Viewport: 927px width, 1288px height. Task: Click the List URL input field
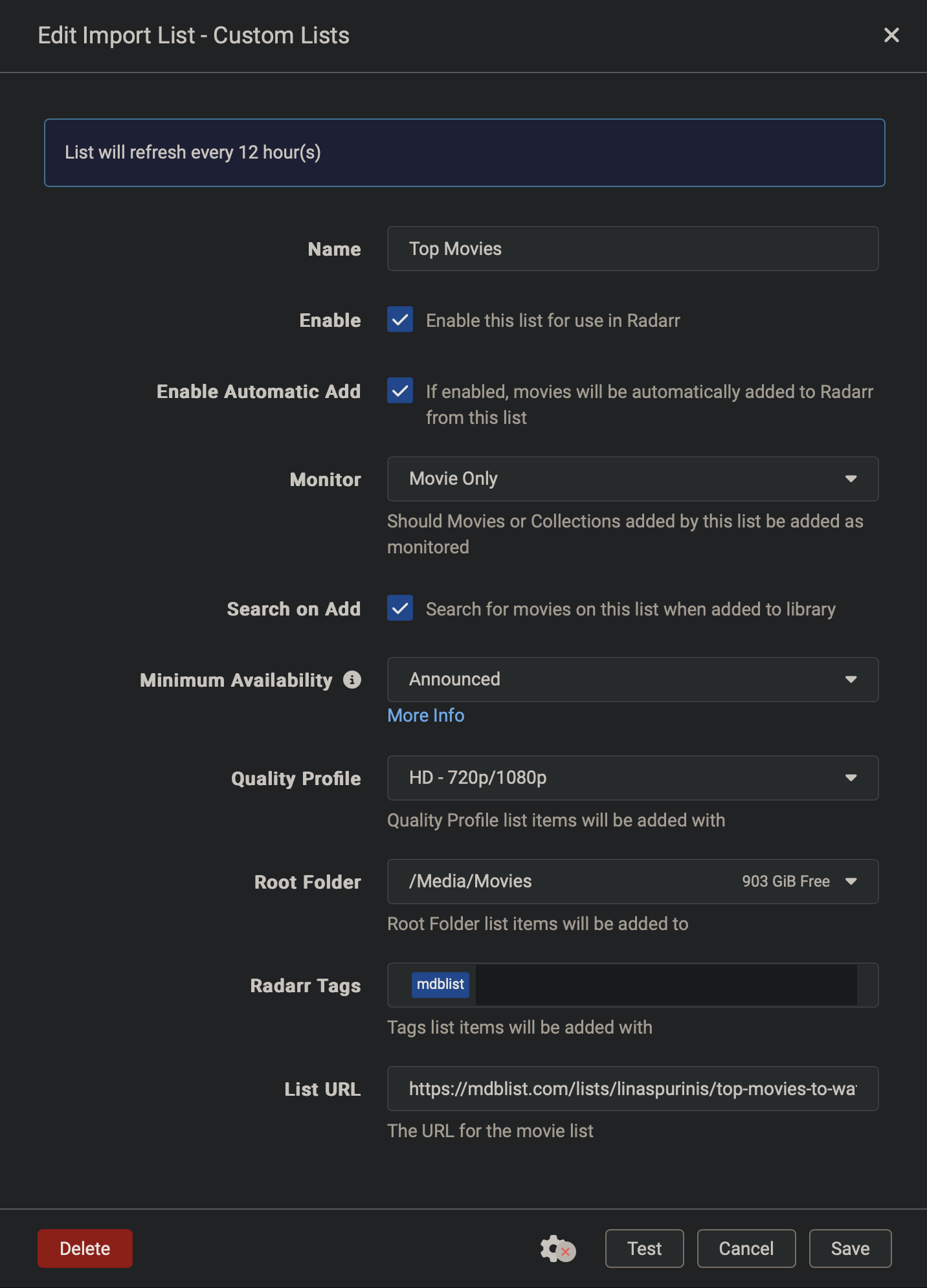(632, 1089)
